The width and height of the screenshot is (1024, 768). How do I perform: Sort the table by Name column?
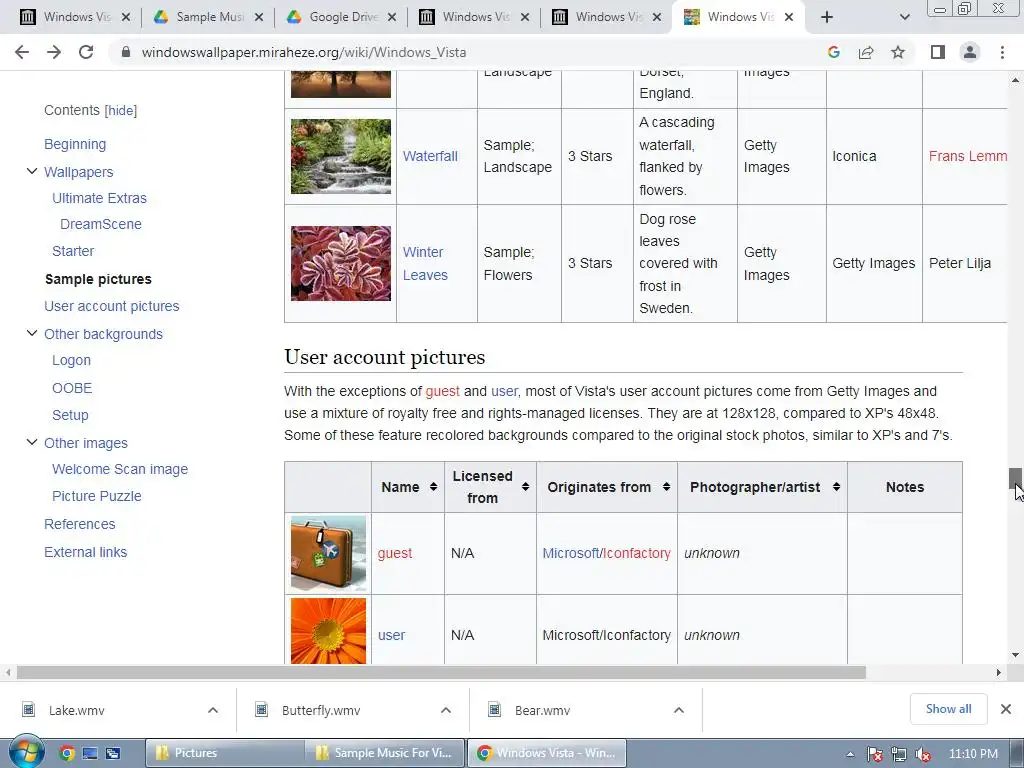[433, 487]
